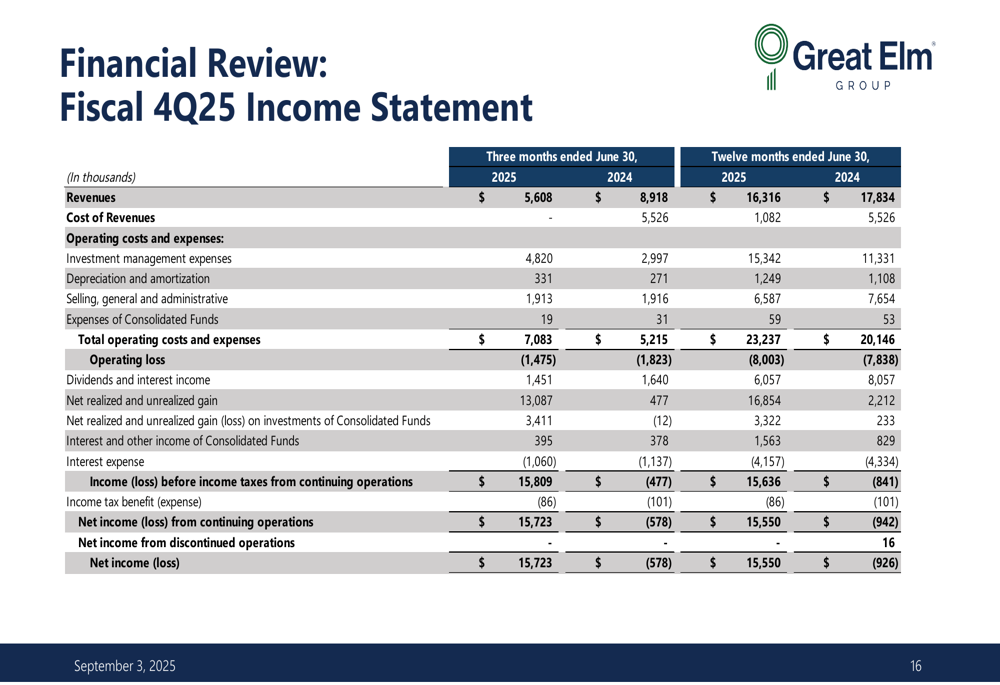1000x685 pixels.
Task: Click 'Net income (loss) from continuing operations'
Action: 196,522
